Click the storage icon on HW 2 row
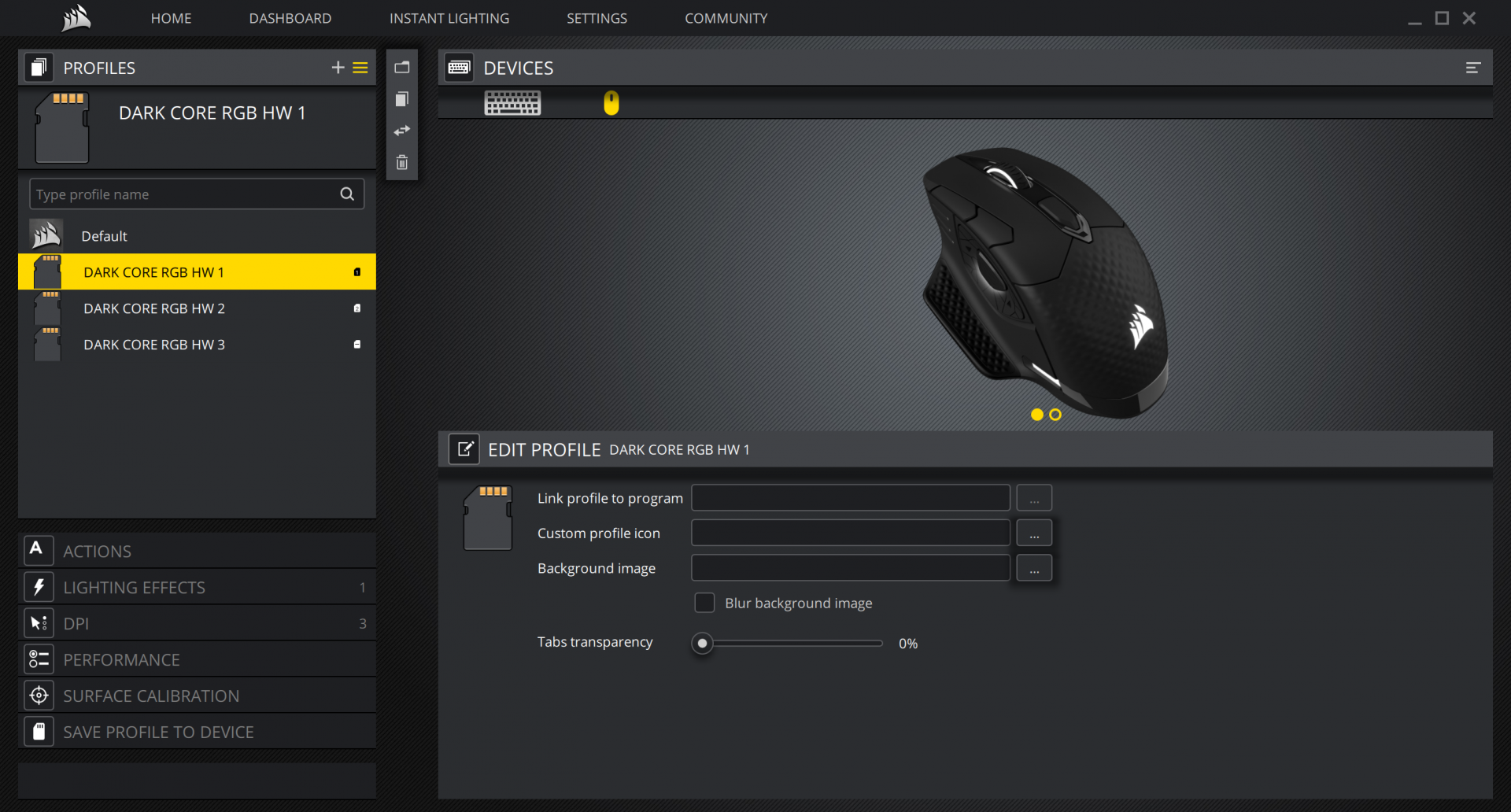This screenshot has width=1511, height=812. (357, 308)
